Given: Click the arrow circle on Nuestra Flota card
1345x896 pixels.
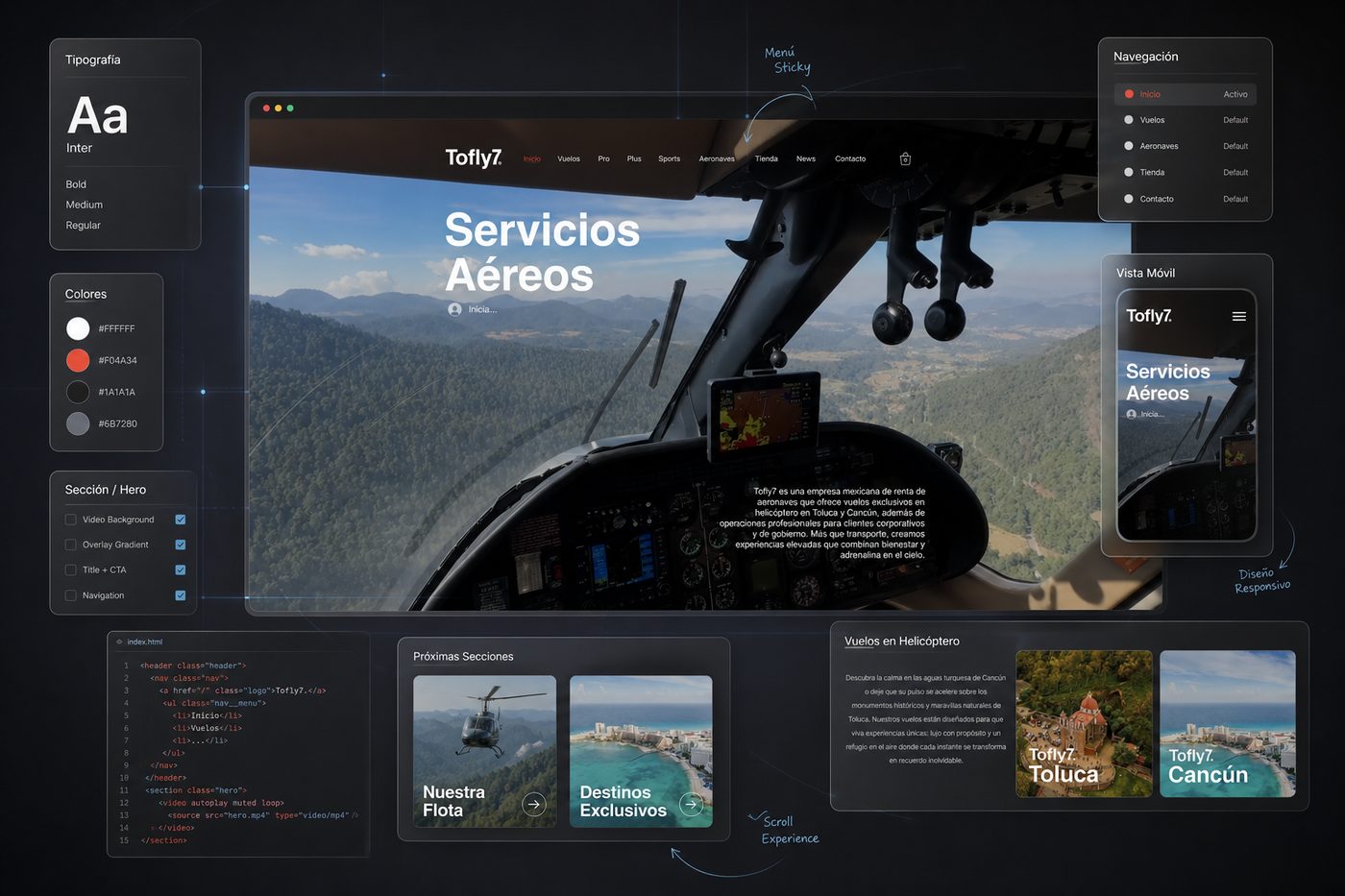Looking at the screenshot, I should 534,804.
